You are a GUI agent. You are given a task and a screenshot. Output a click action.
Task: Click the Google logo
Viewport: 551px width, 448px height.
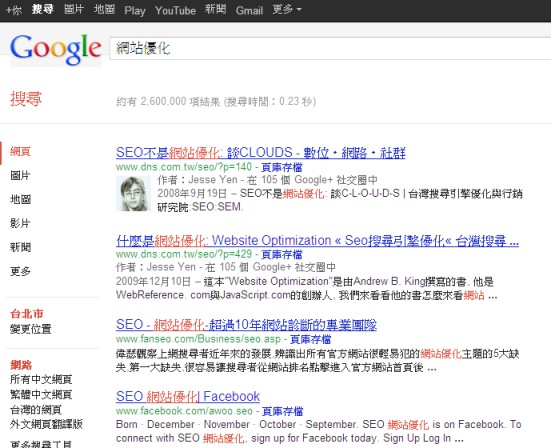[56, 50]
